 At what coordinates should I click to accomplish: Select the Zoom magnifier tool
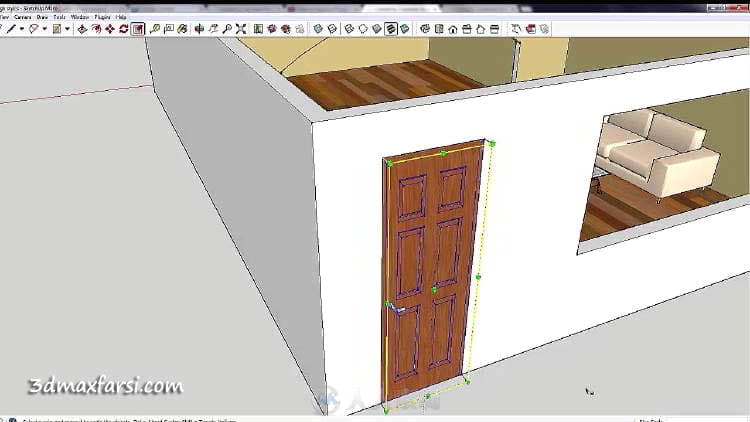coord(227,29)
